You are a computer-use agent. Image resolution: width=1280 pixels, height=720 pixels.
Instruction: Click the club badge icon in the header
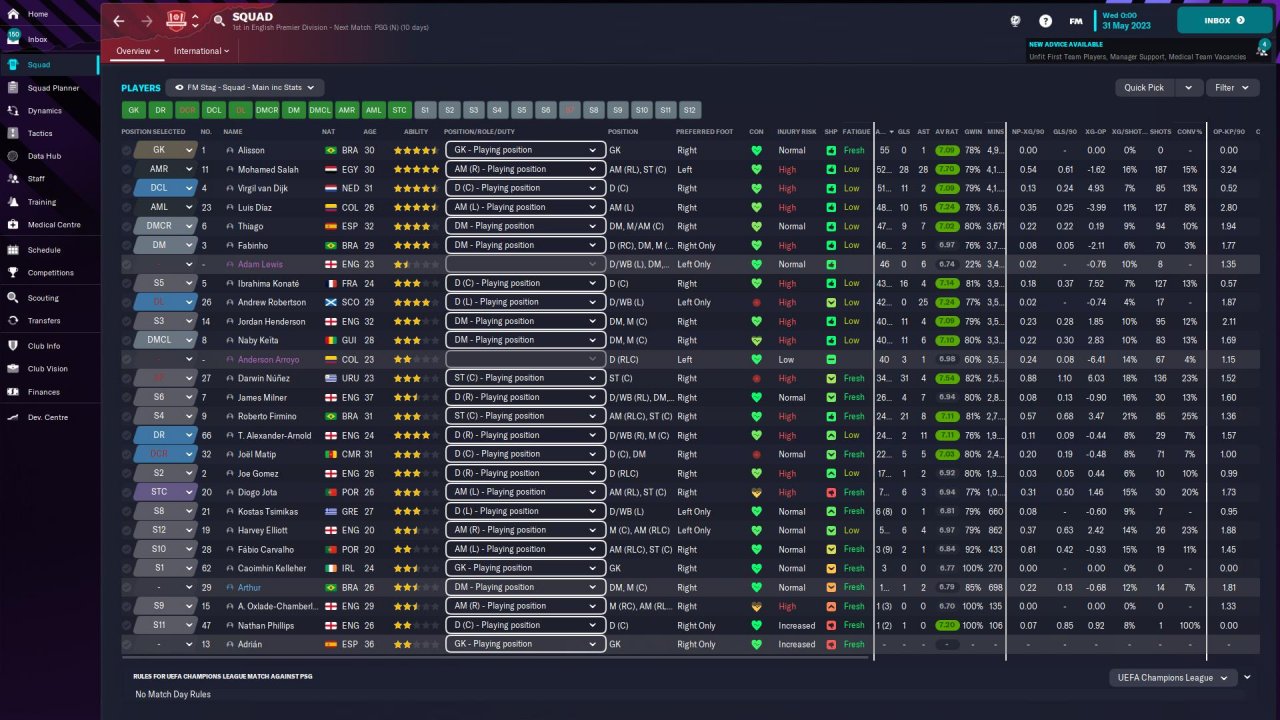click(x=177, y=20)
